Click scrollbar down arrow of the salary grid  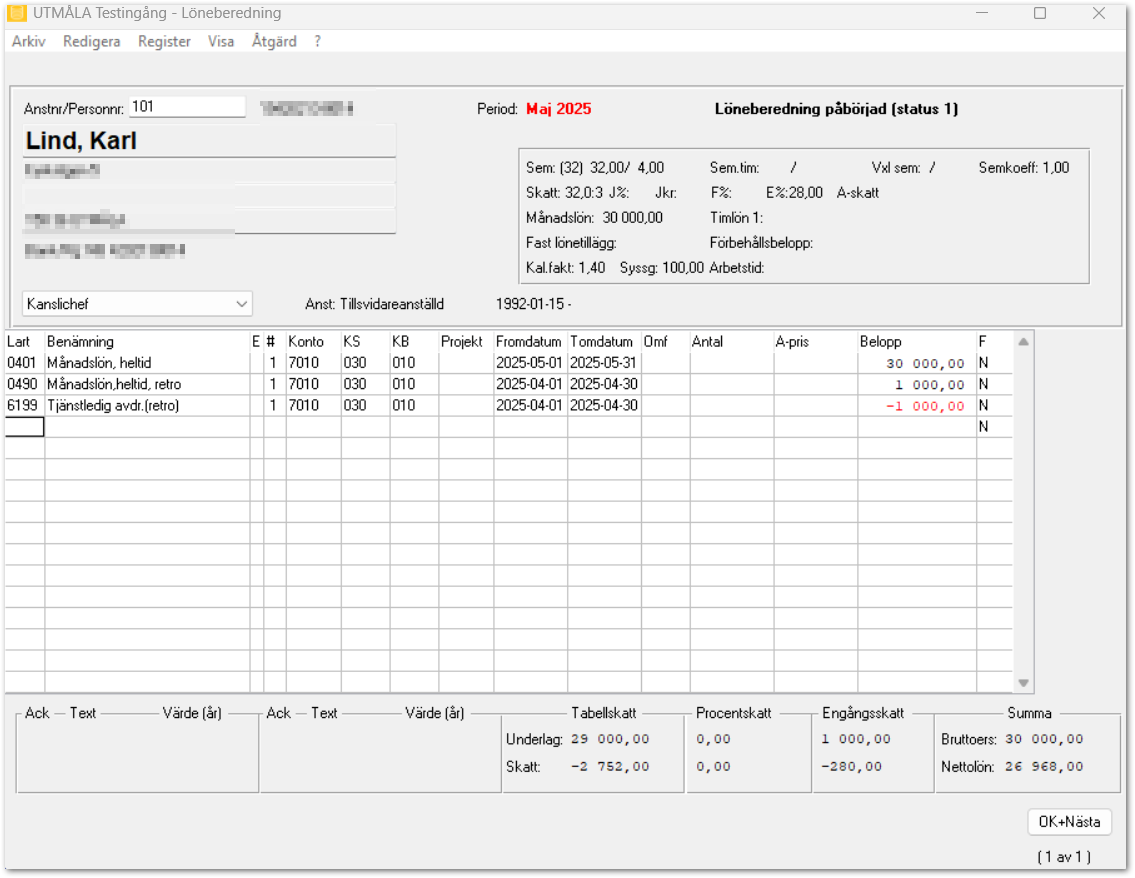(x=1023, y=683)
